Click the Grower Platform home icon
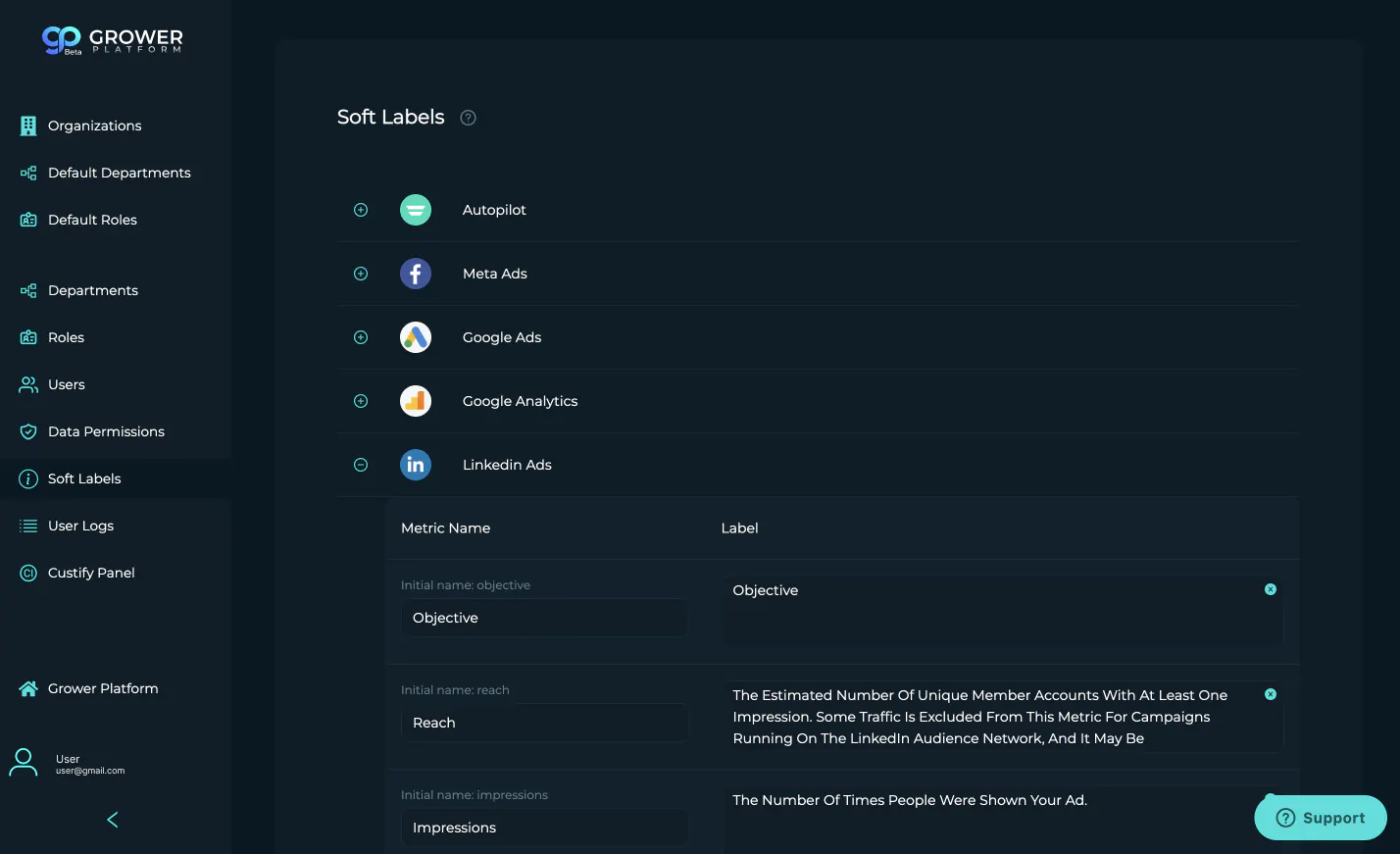Screen dimensions: 1400x854 (x=28, y=688)
